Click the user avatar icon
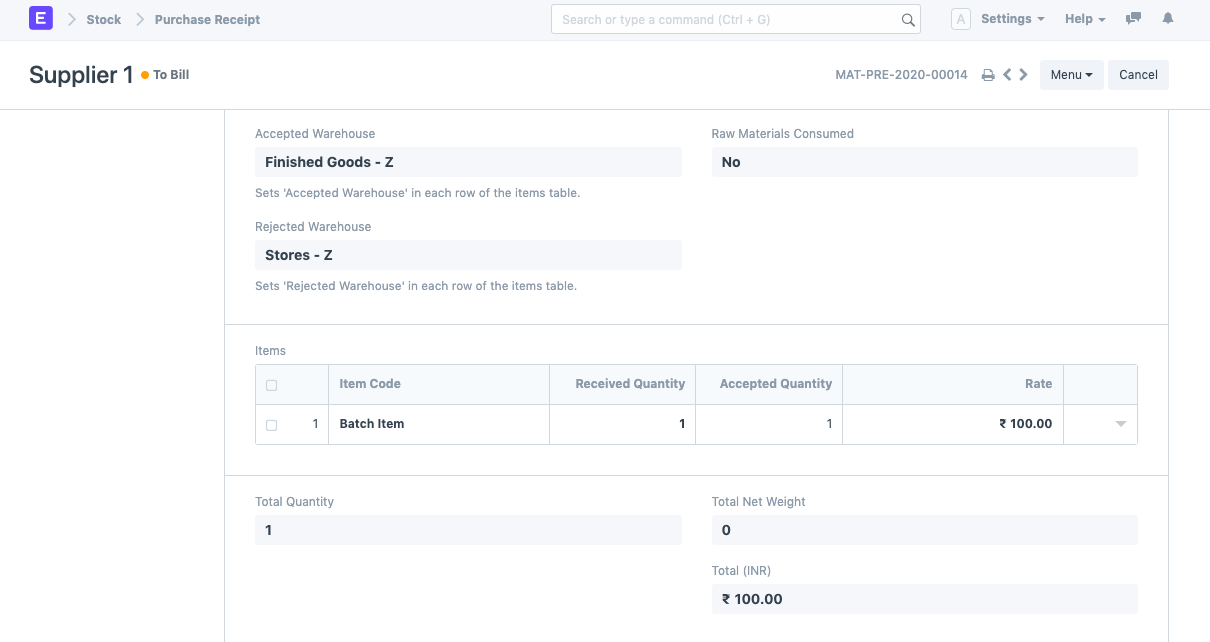This screenshot has height=642, width=1210. [960, 19]
